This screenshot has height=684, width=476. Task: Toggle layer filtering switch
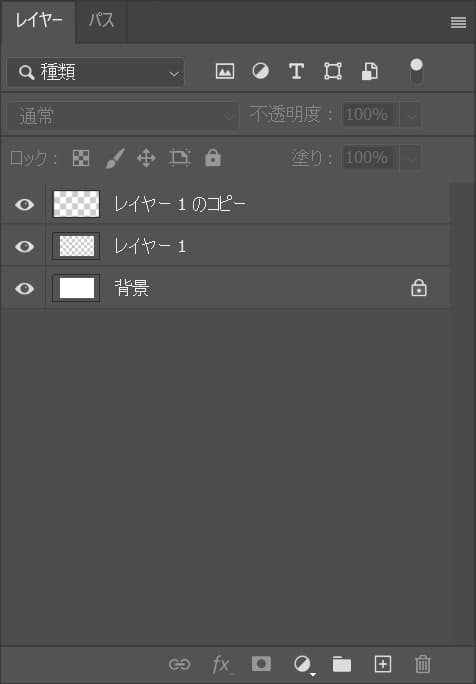417,71
